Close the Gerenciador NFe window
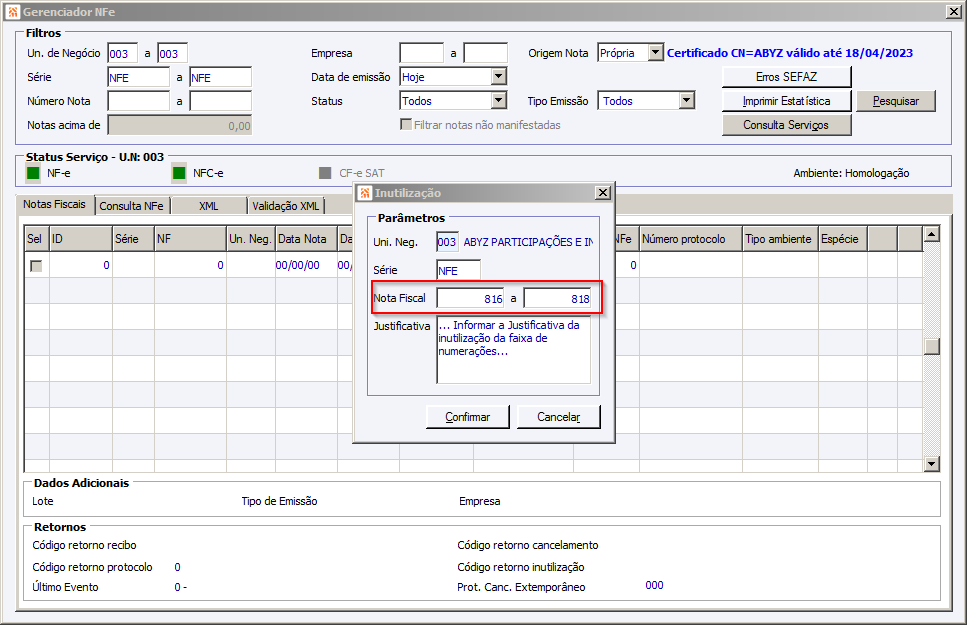Viewport: 967px width, 625px height. [x=953, y=12]
